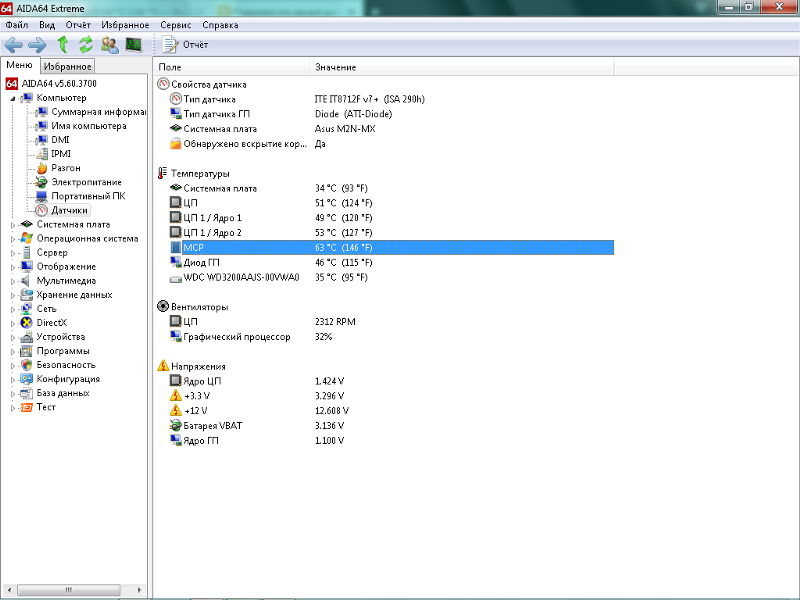Click the Программы icon
The height and width of the screenshot is (600, 800).
[27, 351]
